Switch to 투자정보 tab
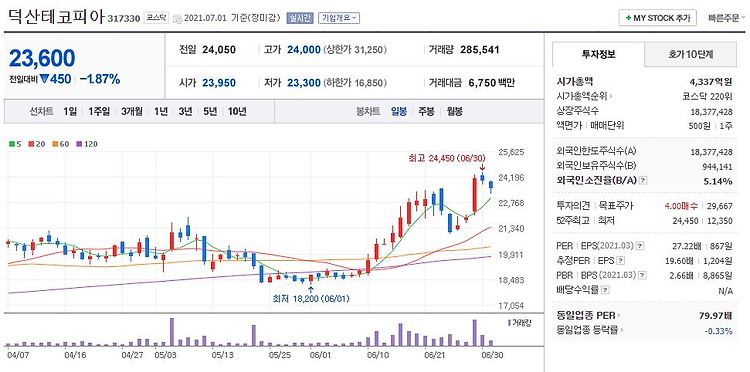The height and width of the screenshot is (372, 750). [598, 54]
